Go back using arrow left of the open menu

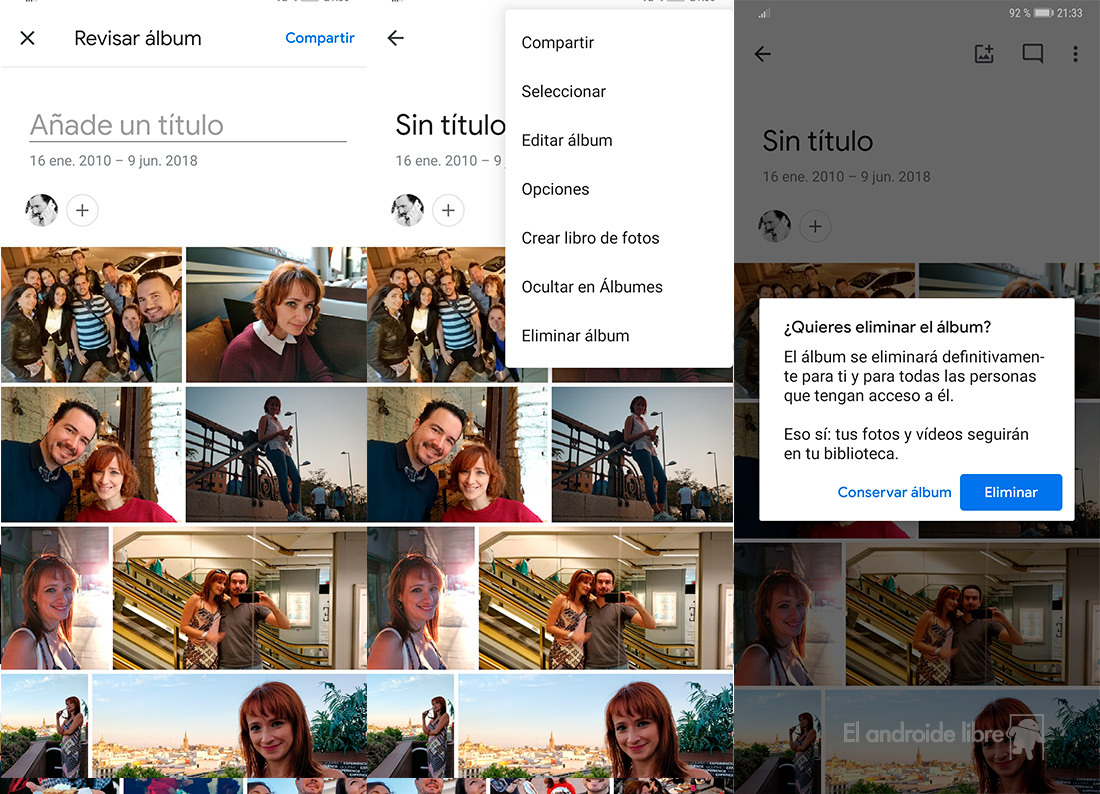(396, 38)
